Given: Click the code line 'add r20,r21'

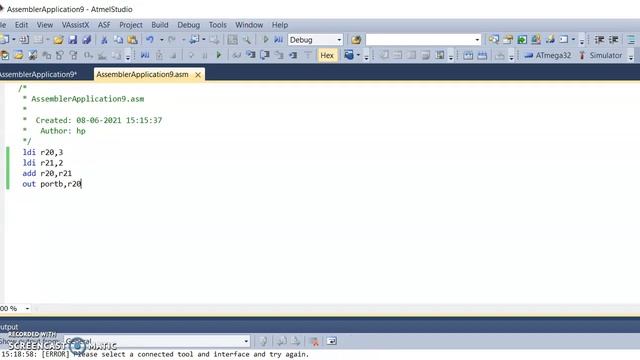Looking at the screenshot, I should pyautogui.click(x=47, y=173).
